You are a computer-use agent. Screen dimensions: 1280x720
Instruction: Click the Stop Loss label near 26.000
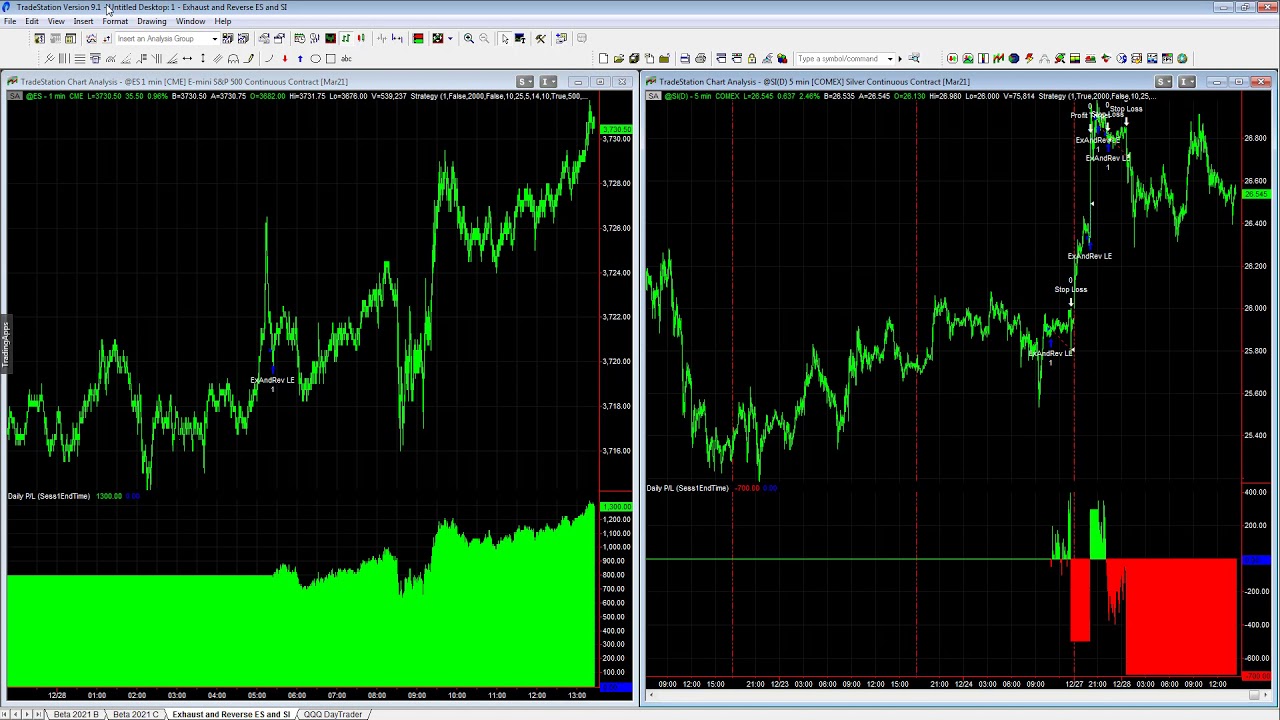click(x=1070, y=290)
